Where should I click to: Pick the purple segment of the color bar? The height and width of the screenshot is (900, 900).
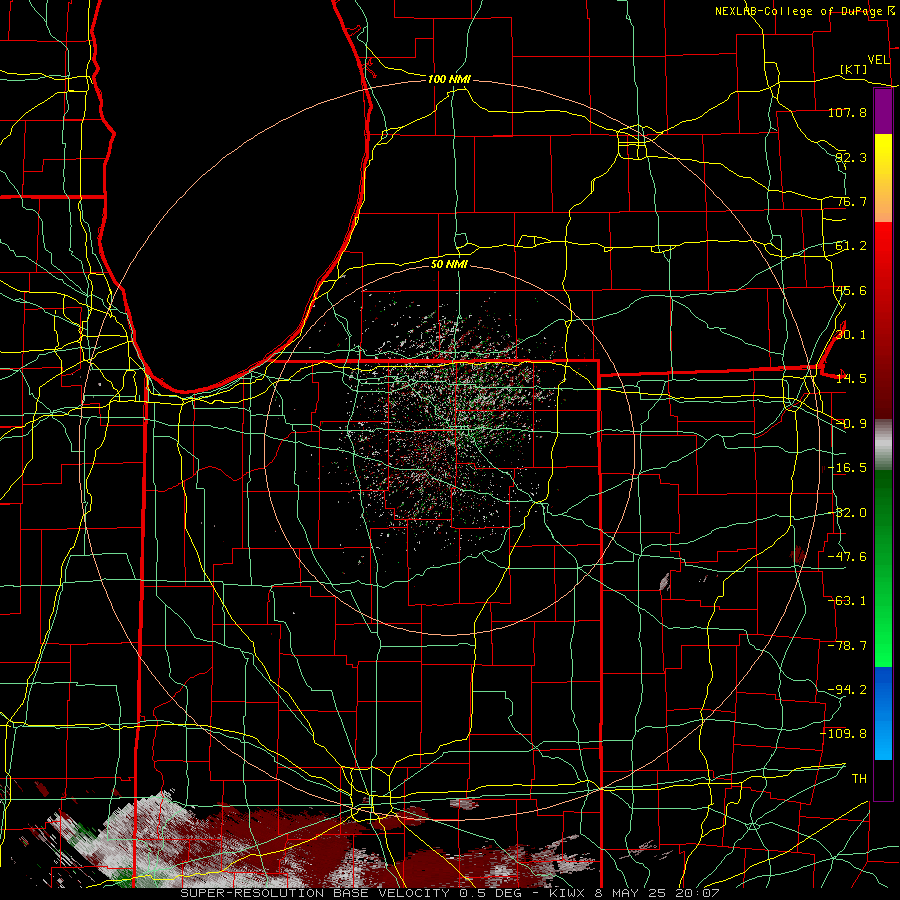click(x=883, y=112)
